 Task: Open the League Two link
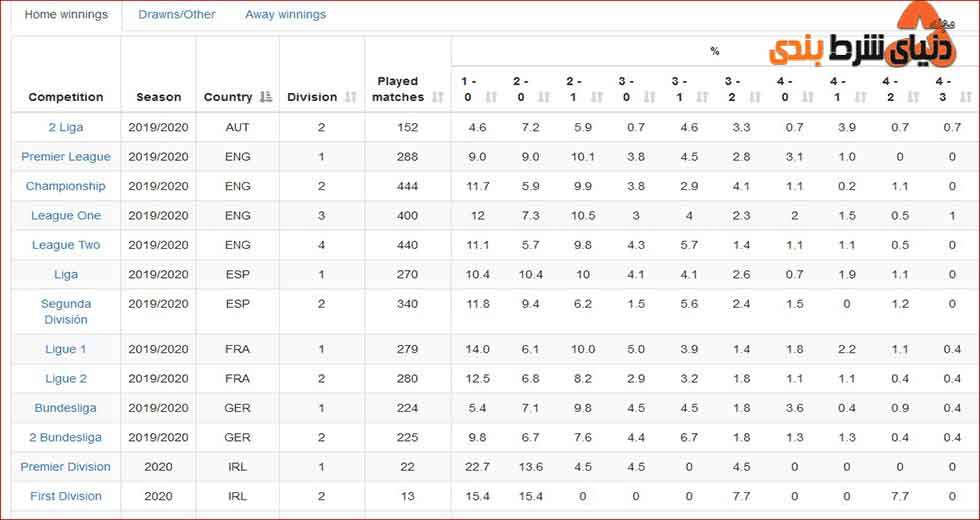click(66, 245)
